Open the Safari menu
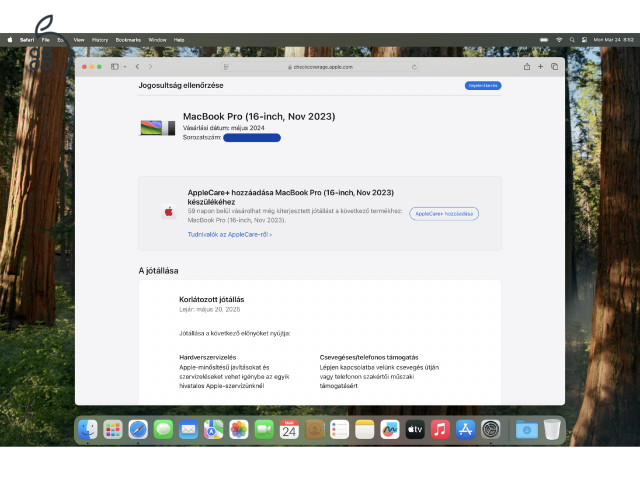 (27, 40)
